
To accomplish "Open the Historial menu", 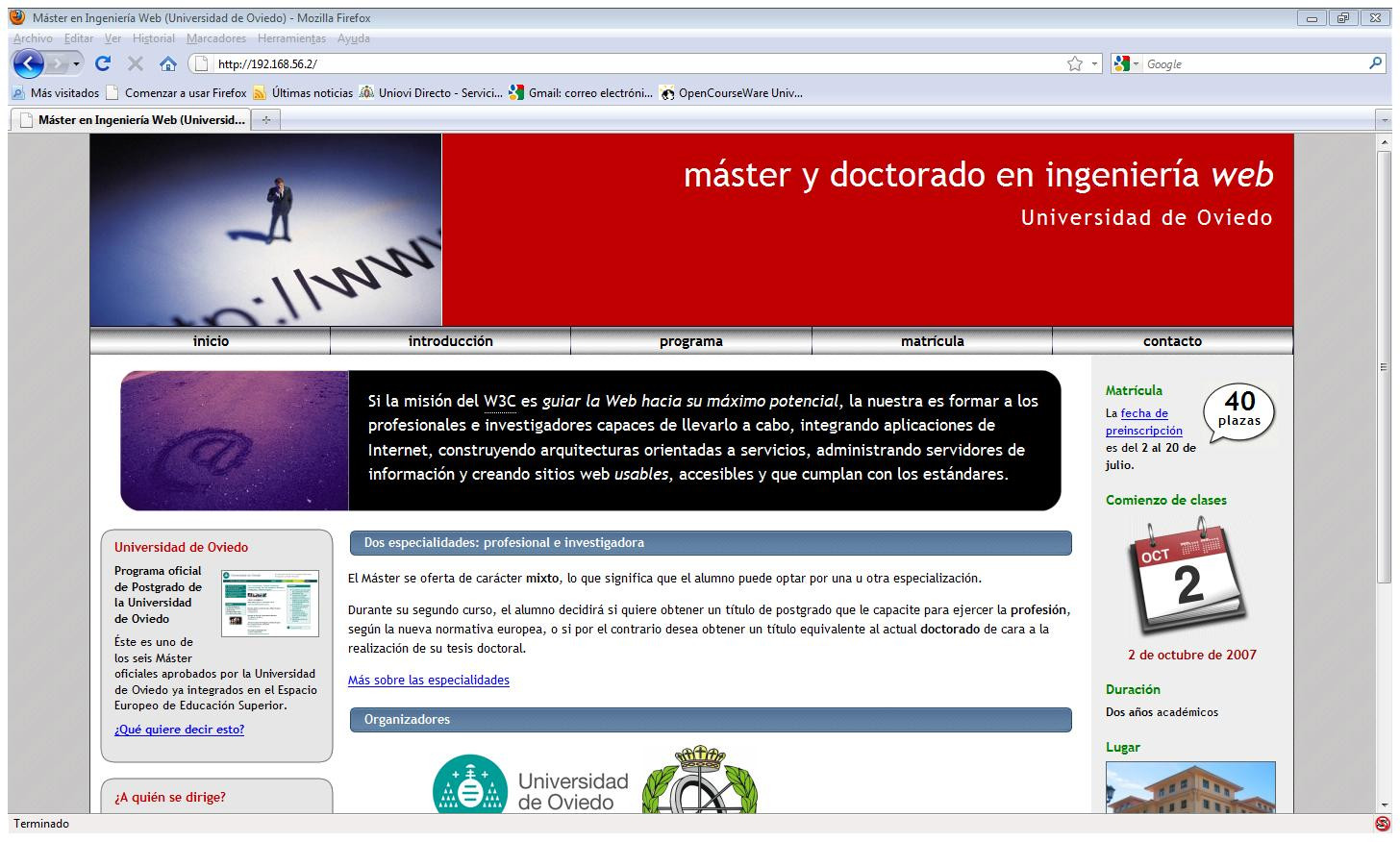I will coord(154,38).
